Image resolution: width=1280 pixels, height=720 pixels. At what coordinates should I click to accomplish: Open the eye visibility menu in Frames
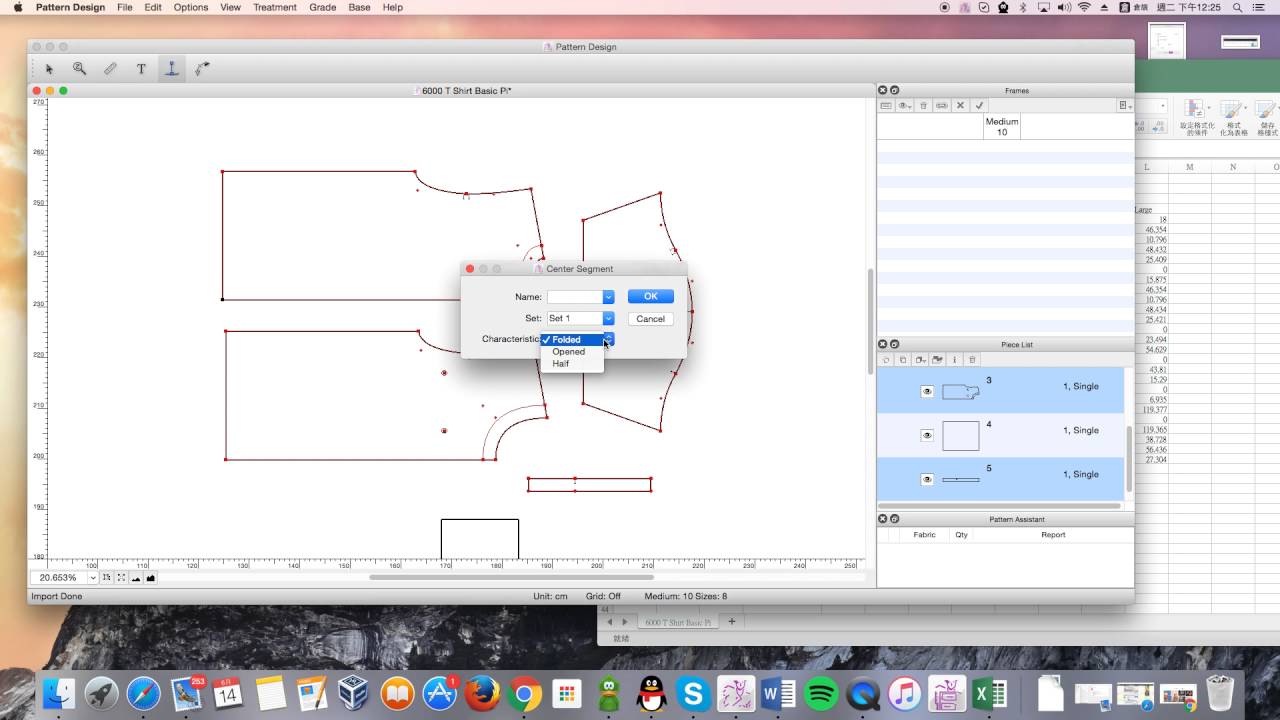pyautogui.click(x=904, y=105)
